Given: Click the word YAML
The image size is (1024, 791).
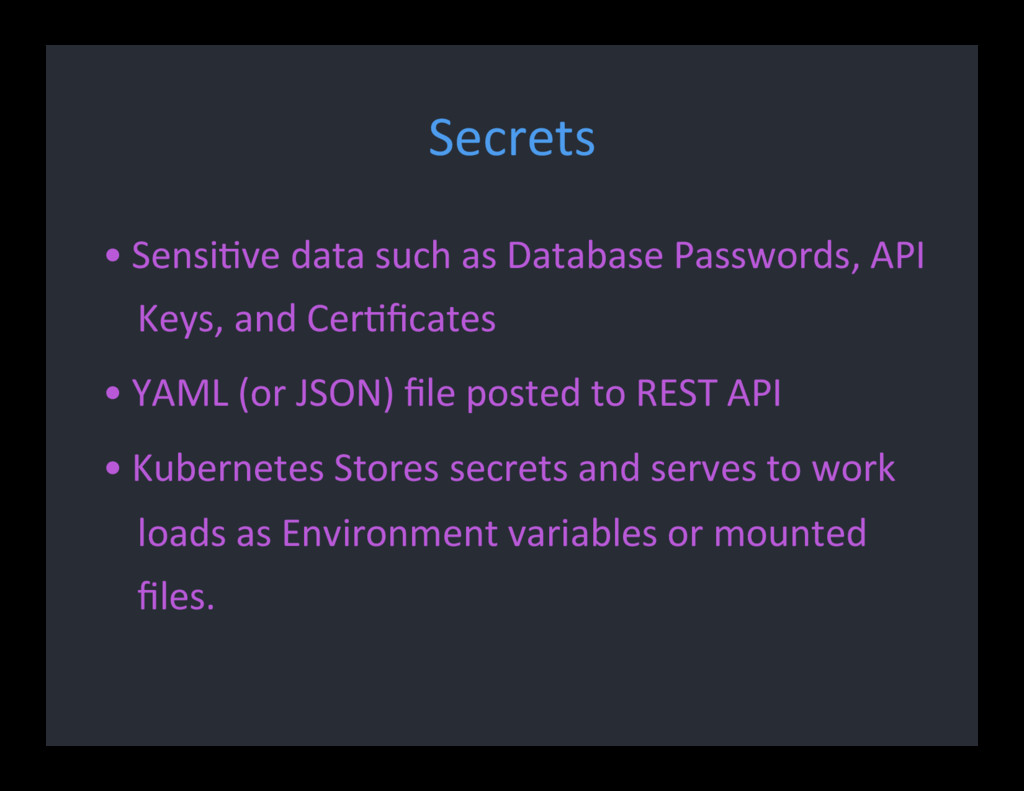Looking at the screenshot, I should pyautogui.click(x=180, y=393).
